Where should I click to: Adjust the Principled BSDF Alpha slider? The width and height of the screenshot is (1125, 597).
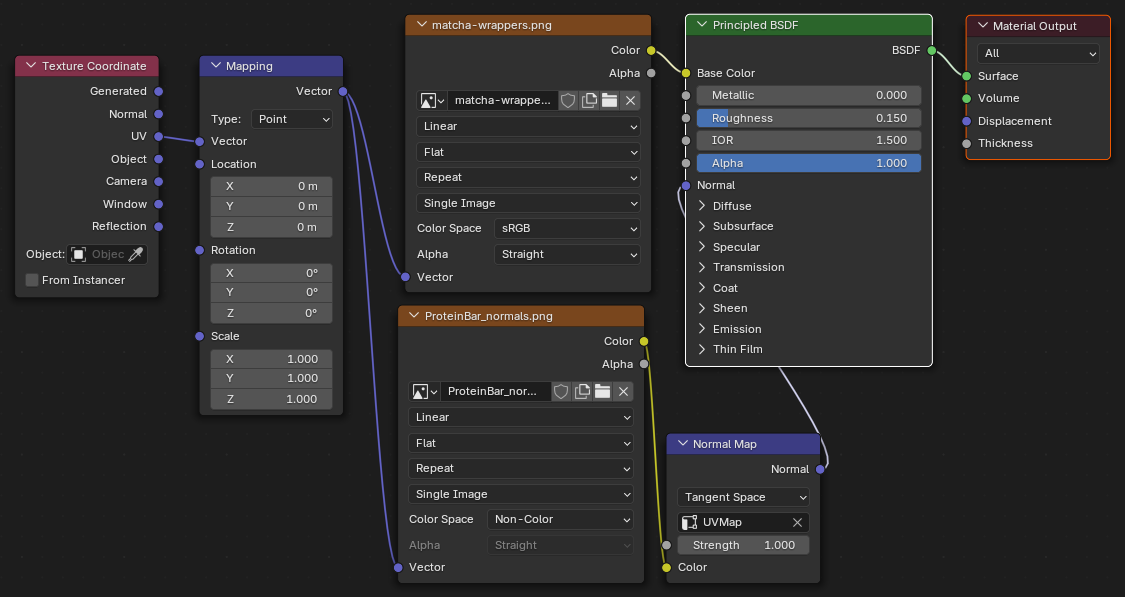point(809,164)
